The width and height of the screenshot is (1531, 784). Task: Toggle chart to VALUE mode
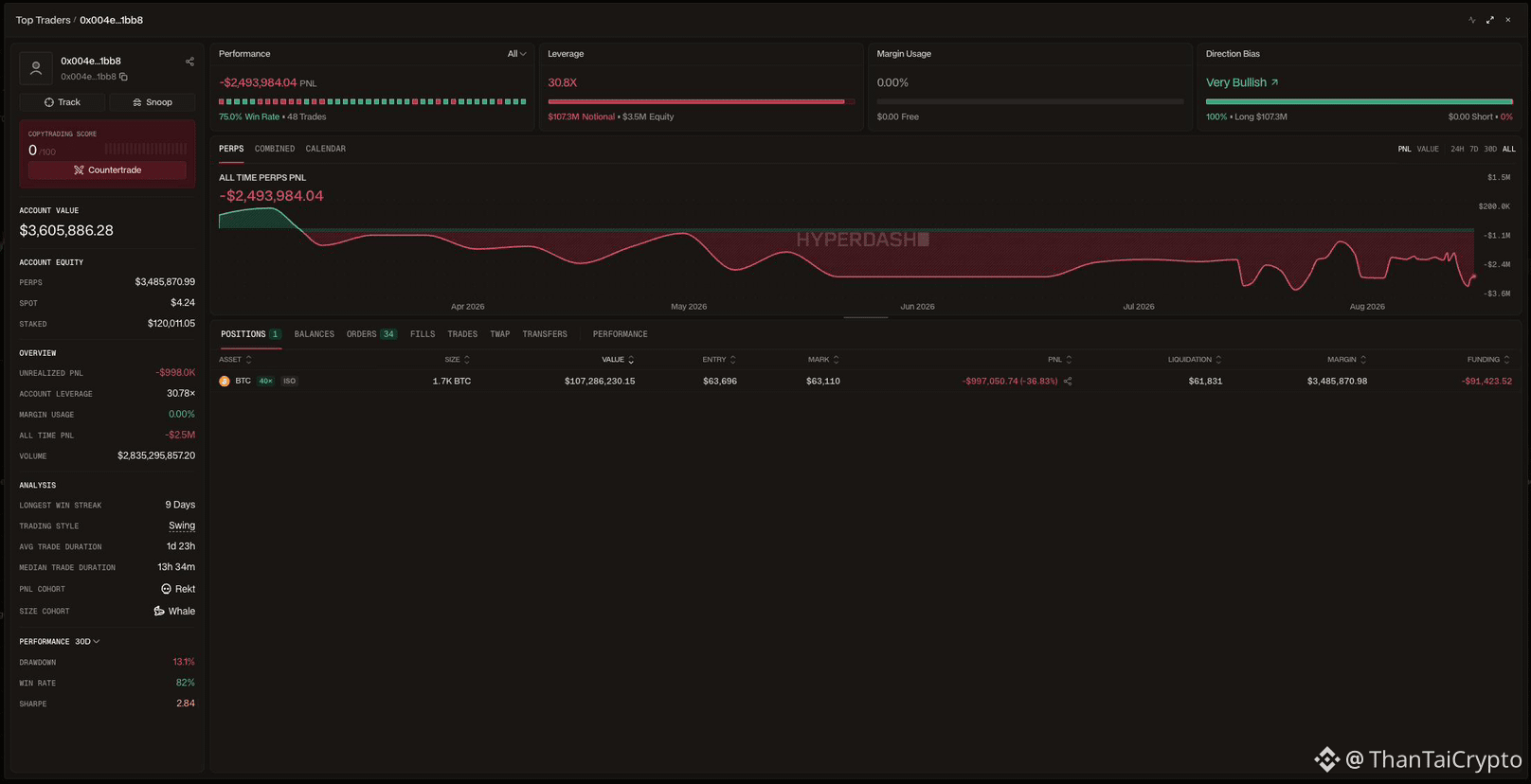pos(1428,149)
